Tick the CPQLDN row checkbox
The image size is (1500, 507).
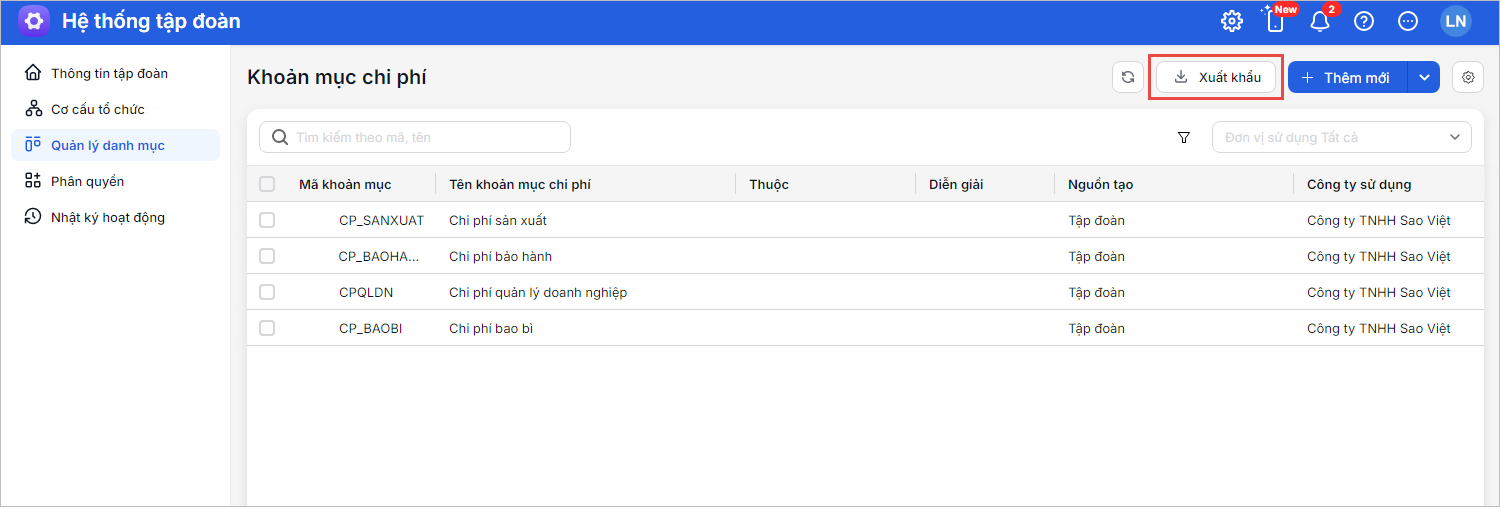[x=267, y=292]
